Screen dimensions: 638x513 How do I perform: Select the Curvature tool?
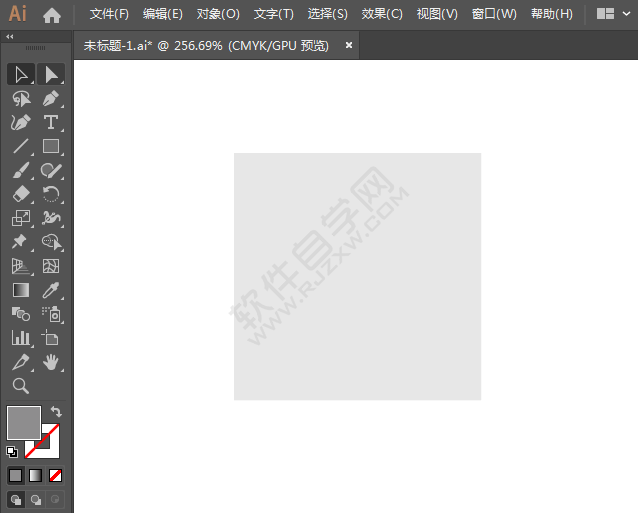click(21, 122)
